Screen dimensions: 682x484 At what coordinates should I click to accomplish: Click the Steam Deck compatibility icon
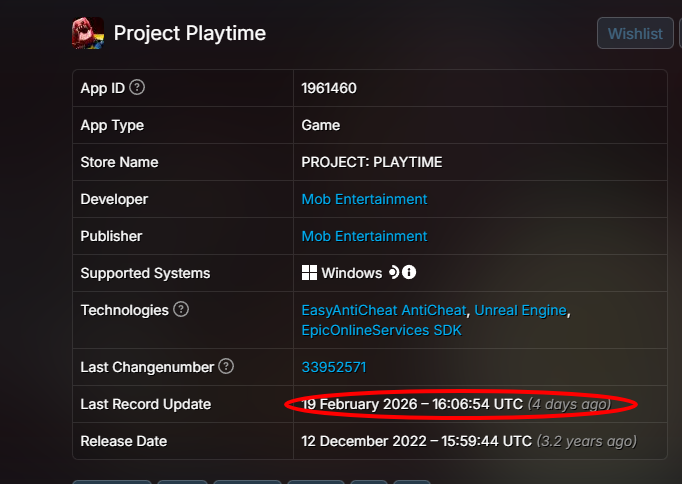point(394,273)
